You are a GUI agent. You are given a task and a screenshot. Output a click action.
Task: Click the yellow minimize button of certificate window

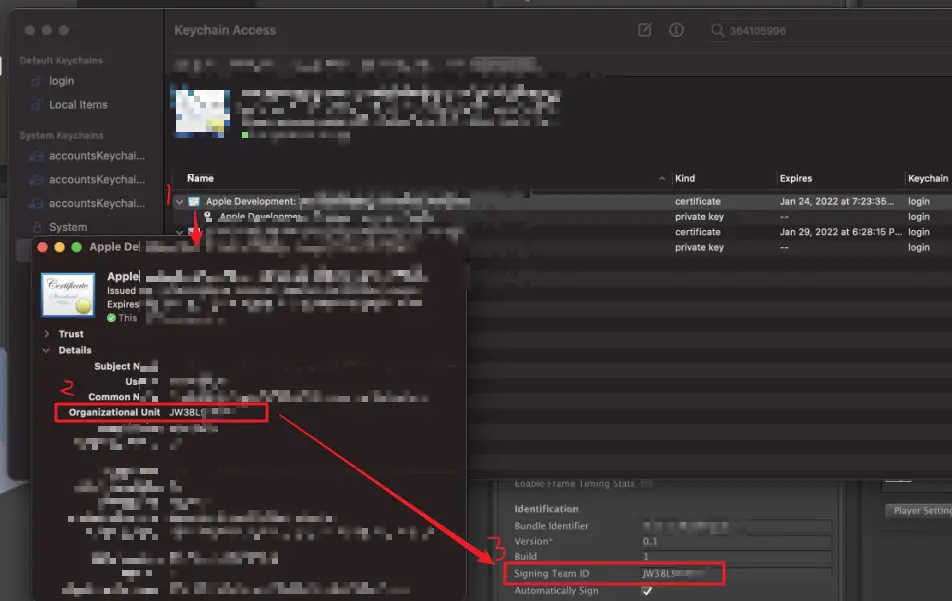pyautogui.click(x=60, y=247)
